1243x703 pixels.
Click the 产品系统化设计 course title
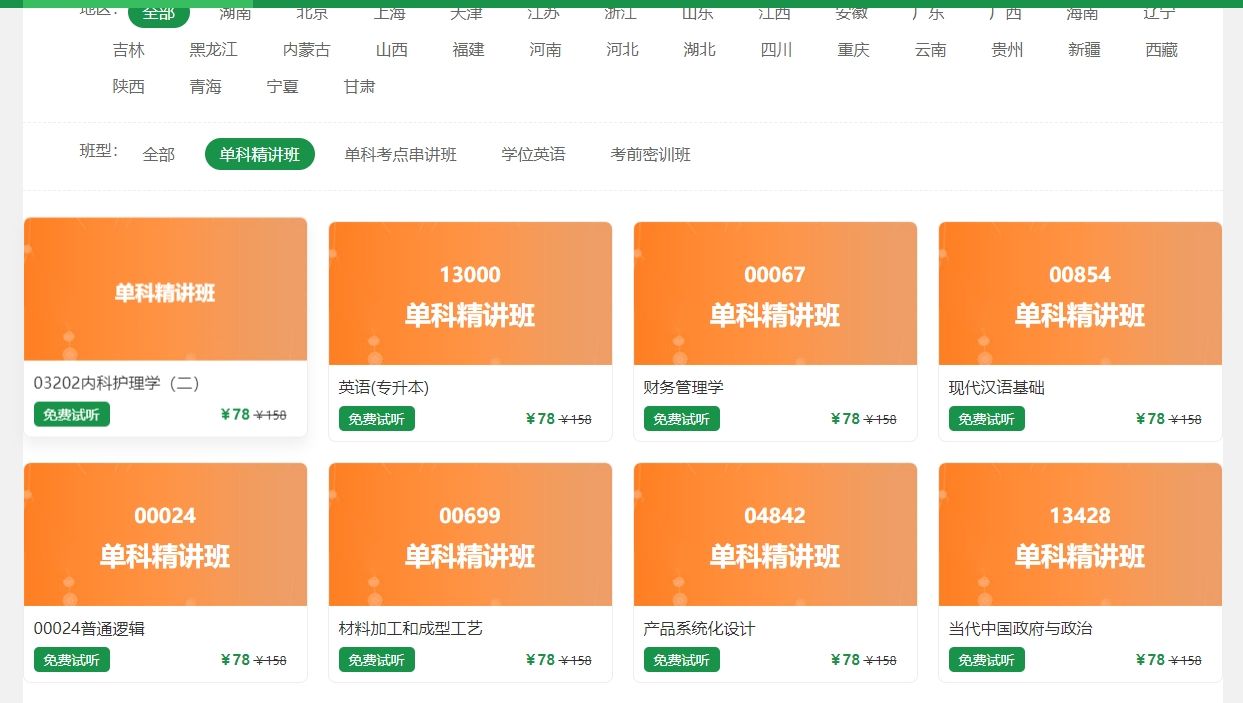coord(700,628)
